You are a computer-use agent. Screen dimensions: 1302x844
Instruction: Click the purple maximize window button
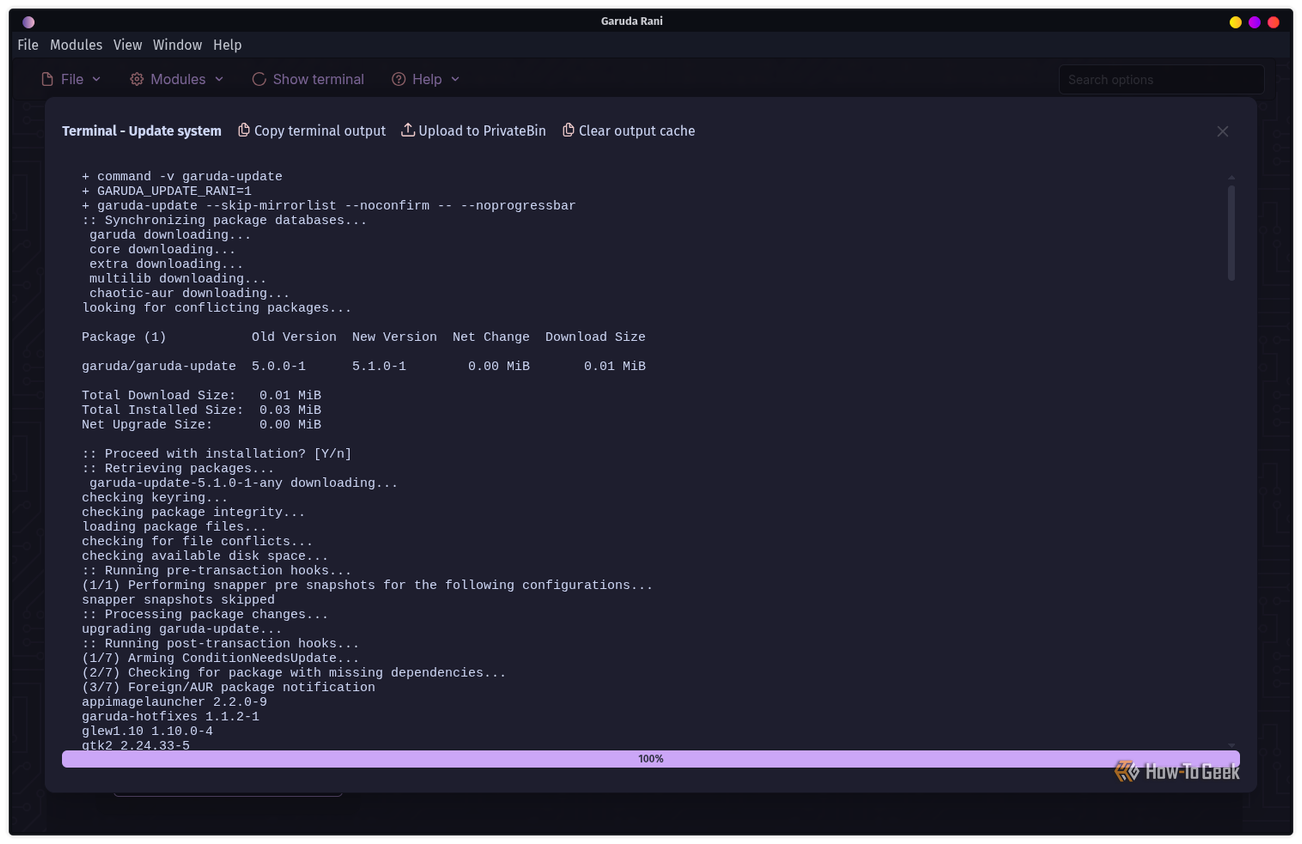click(1254, 22)
